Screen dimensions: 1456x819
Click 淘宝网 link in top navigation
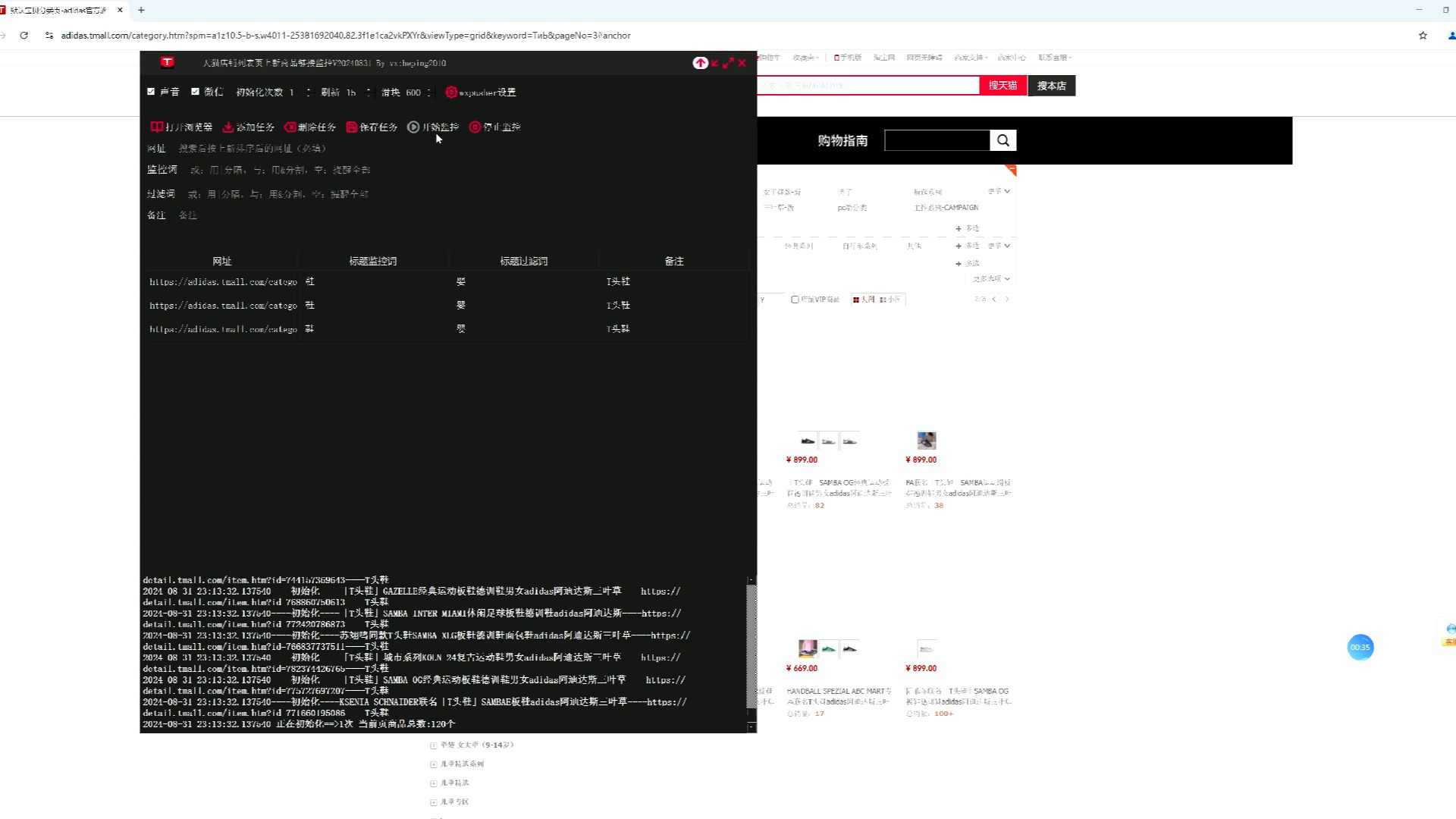pos(883,58)
